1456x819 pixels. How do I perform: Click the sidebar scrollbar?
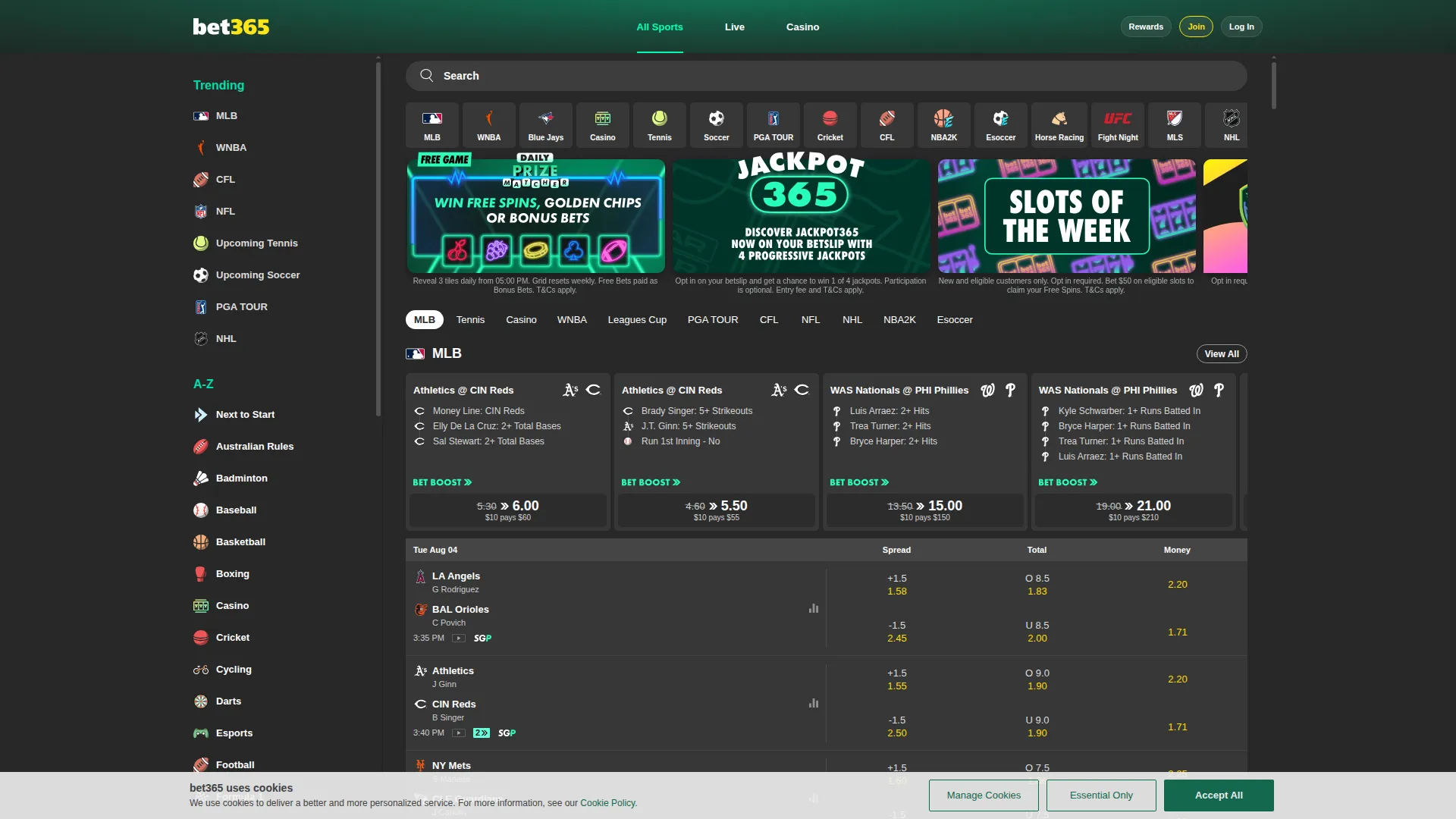tap(378, 238)
